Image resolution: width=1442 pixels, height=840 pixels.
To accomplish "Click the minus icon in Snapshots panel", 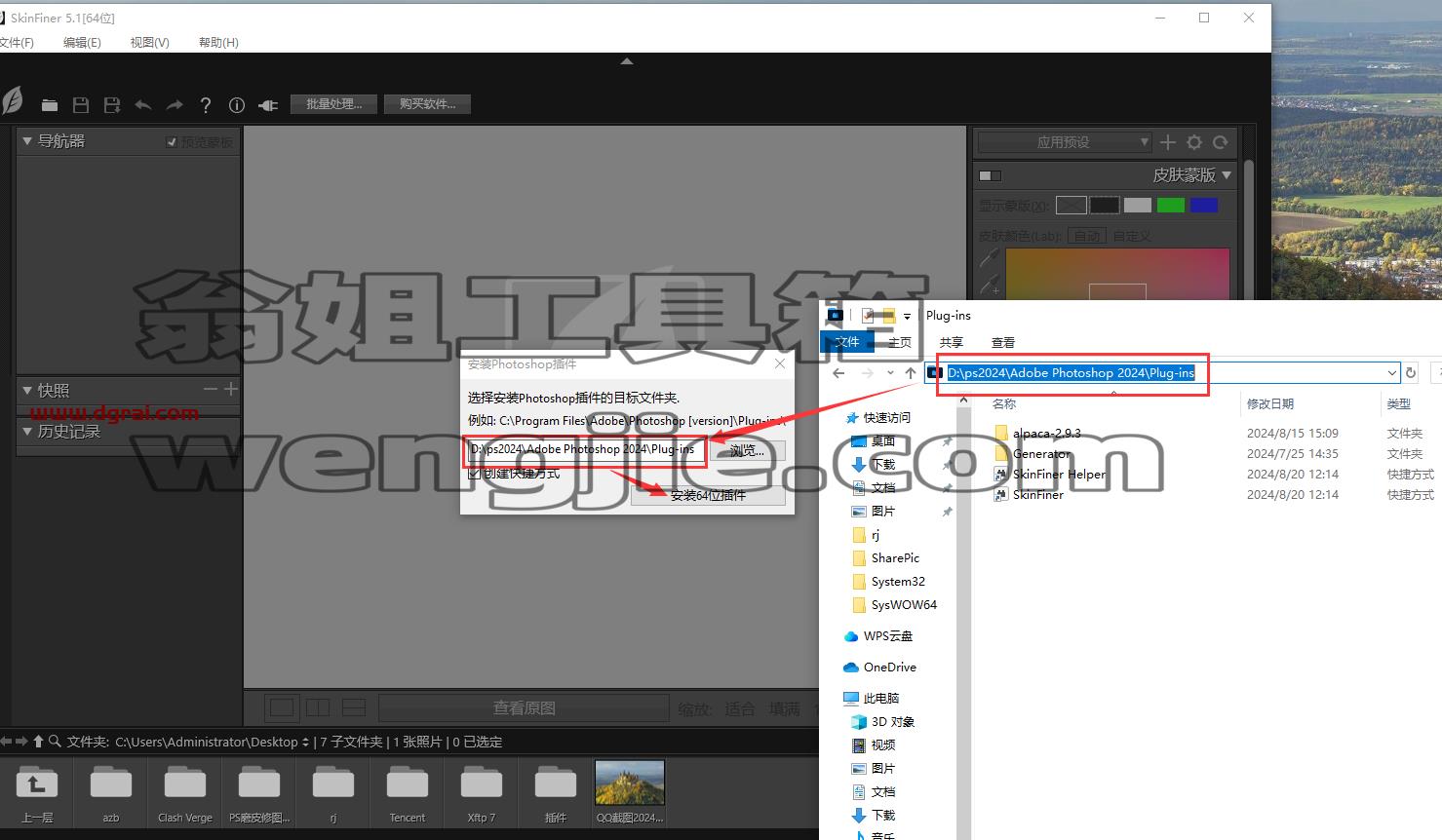I will 210,389.
